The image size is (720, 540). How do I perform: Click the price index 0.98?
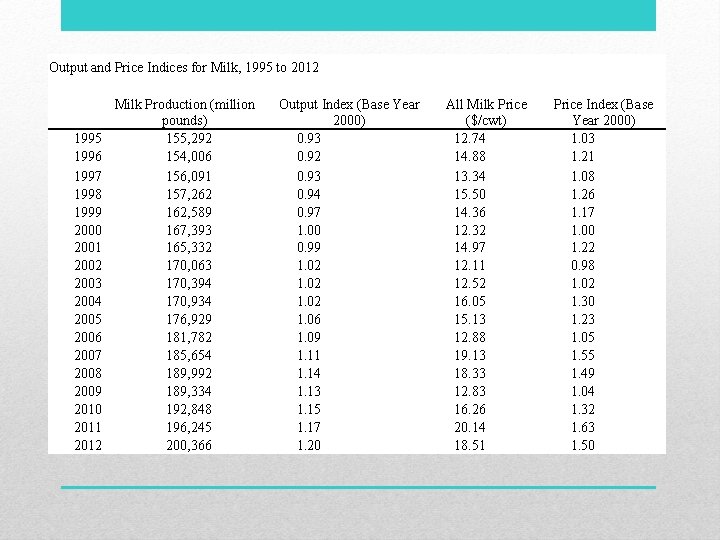[x=583, y=265]
